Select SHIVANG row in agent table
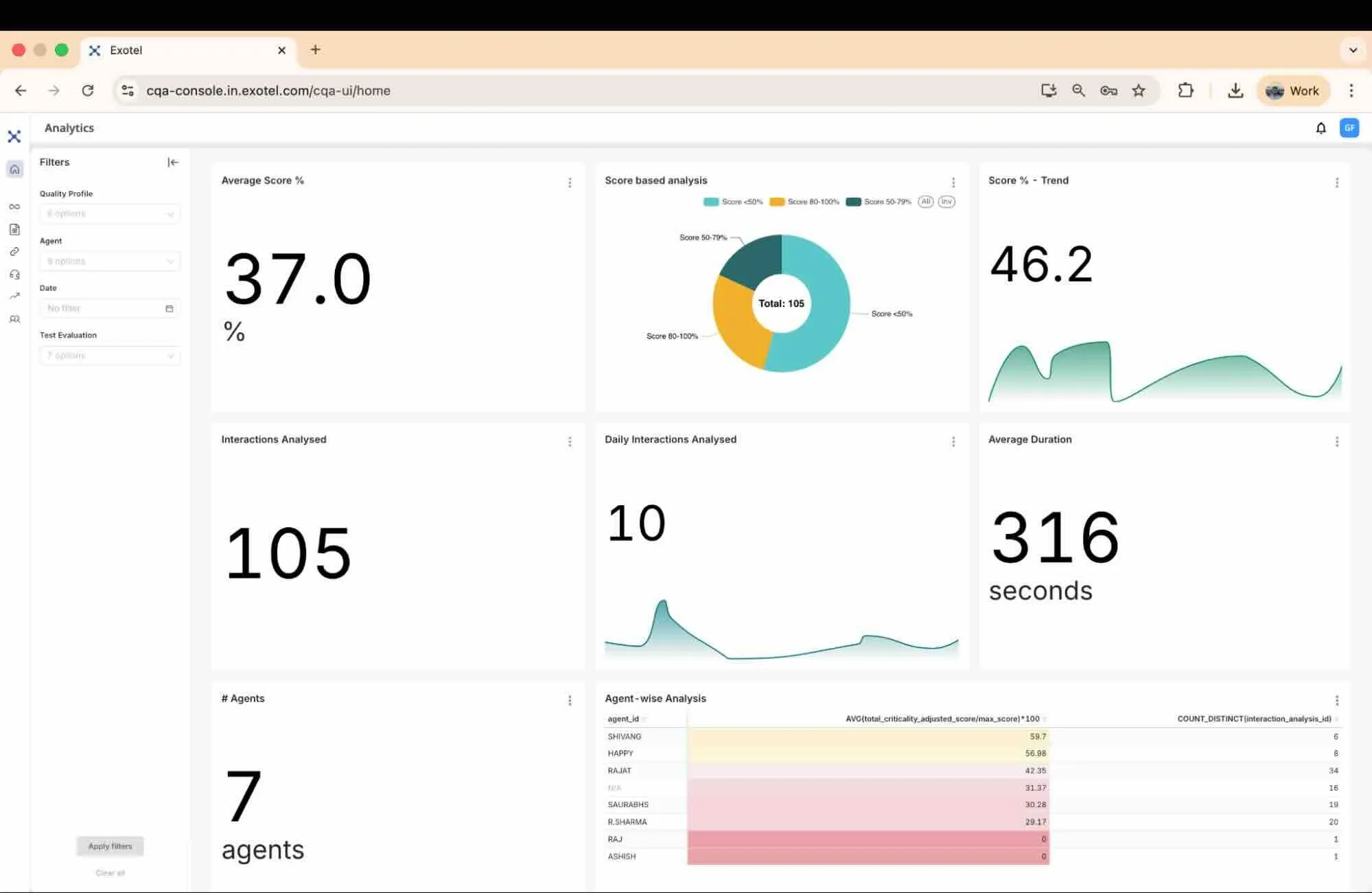Viewport: 1372px width, 893px height. point(973,736)
